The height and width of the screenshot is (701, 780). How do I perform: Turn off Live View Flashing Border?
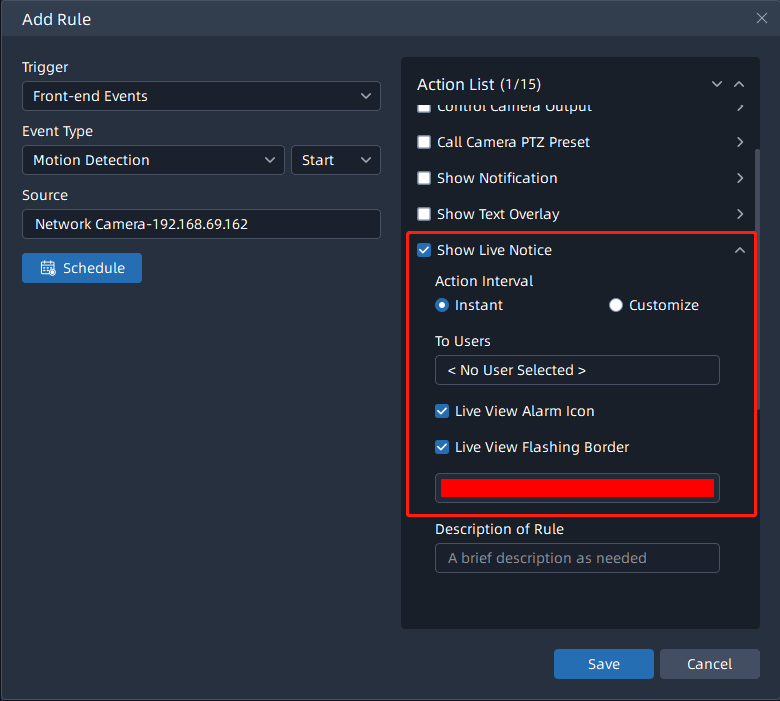point(442,447)
